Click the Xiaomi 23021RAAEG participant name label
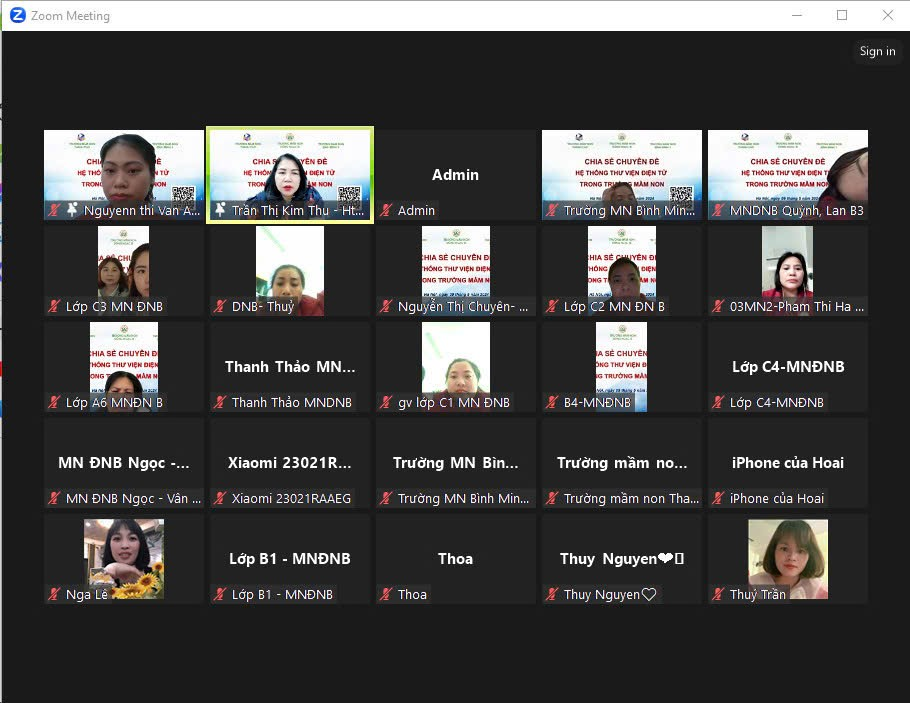Screen dimensions: 910x703 pos(291,499)
